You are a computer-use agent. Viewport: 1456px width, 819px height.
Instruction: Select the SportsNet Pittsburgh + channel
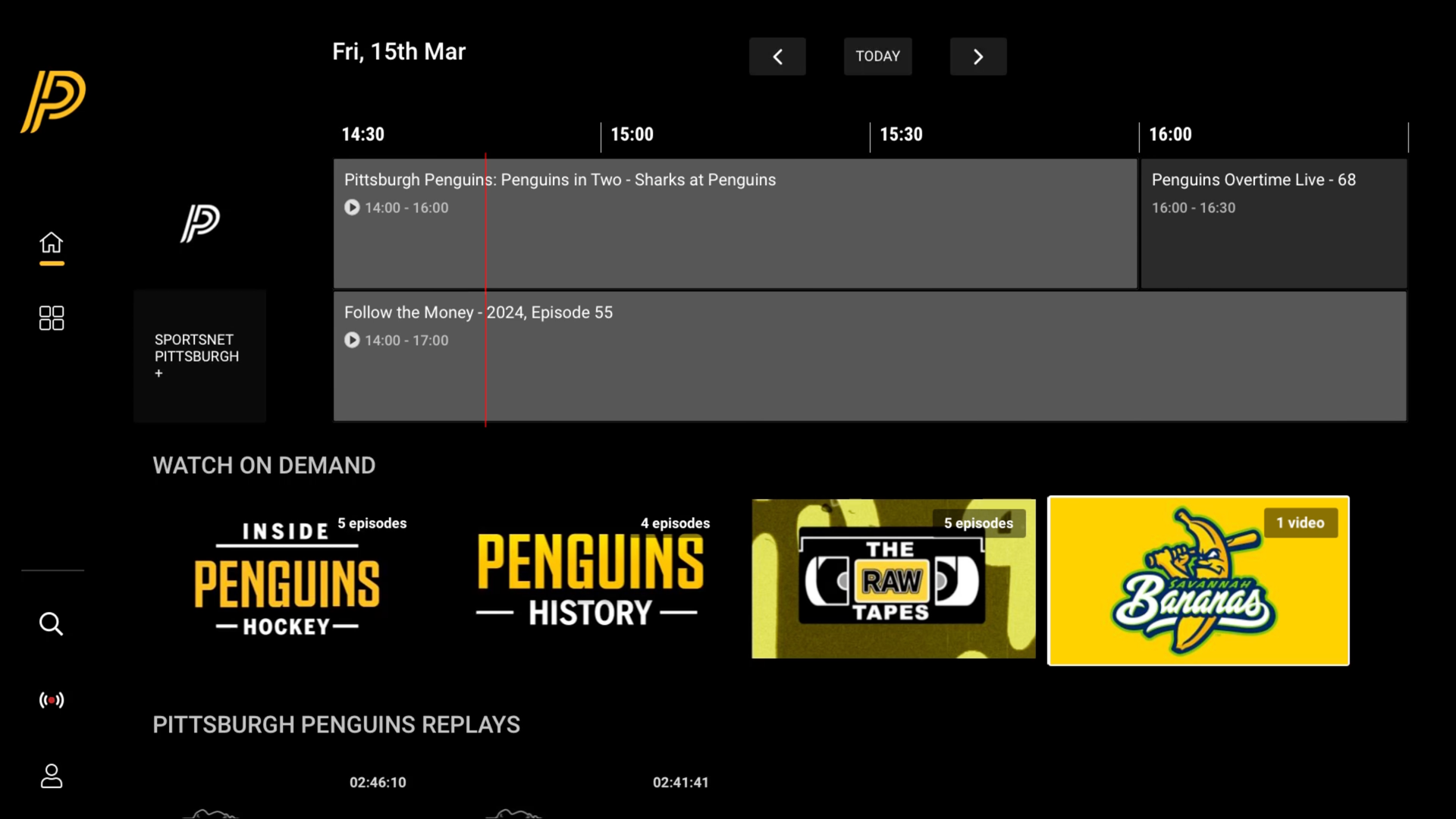[x=200, y=356]
